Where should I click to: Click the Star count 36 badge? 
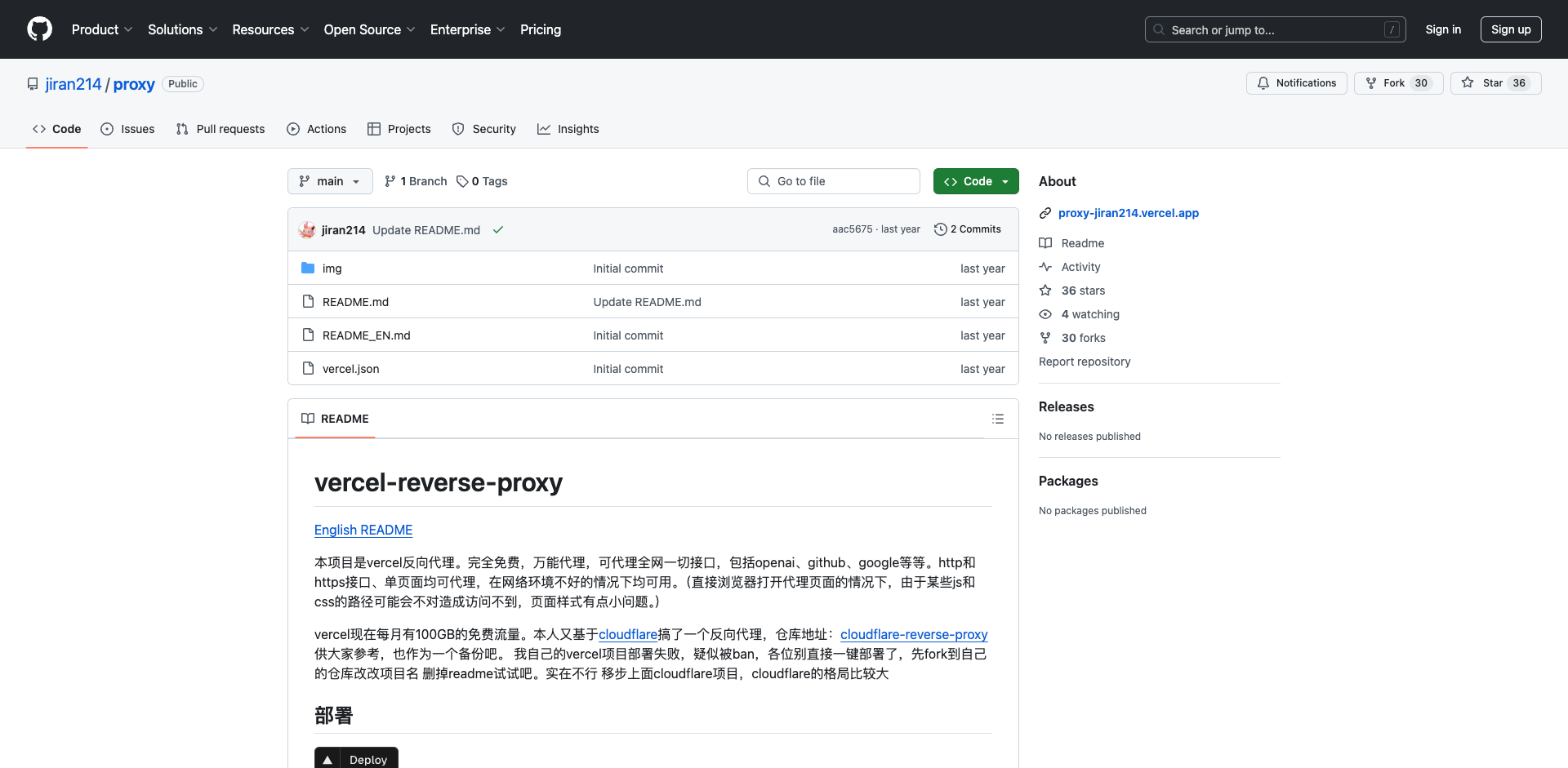click(1519, 83)
